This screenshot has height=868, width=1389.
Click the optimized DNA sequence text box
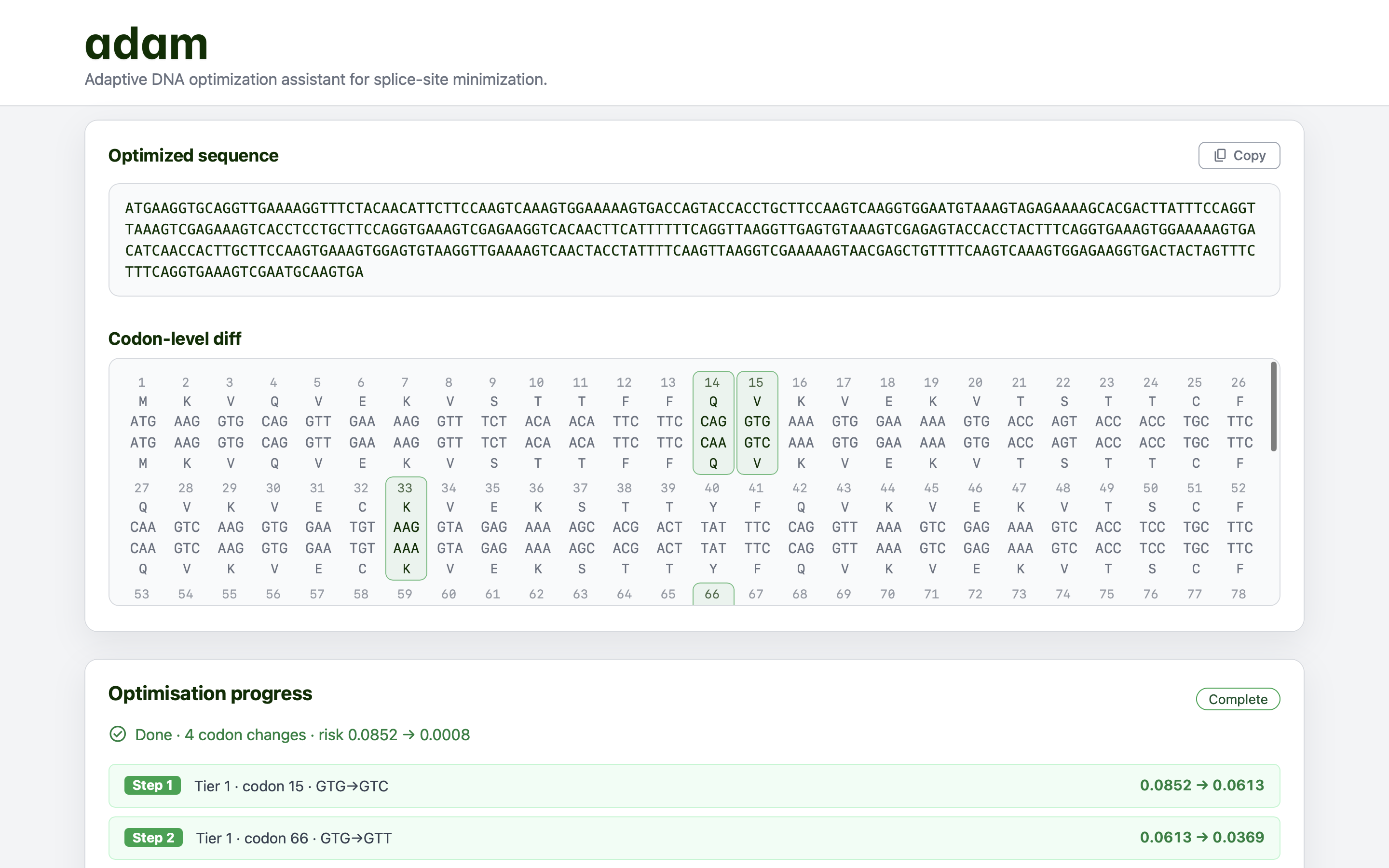pos(694,240)
